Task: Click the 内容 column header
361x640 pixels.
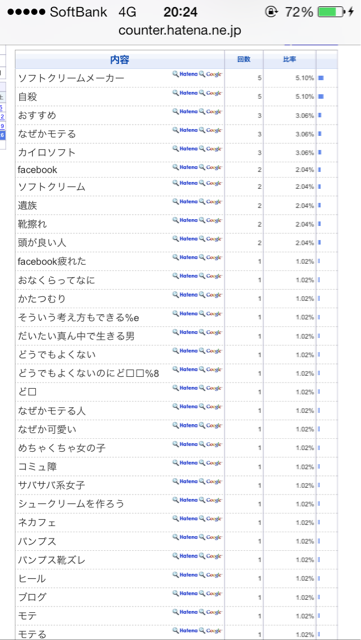Action: point(120,60)
